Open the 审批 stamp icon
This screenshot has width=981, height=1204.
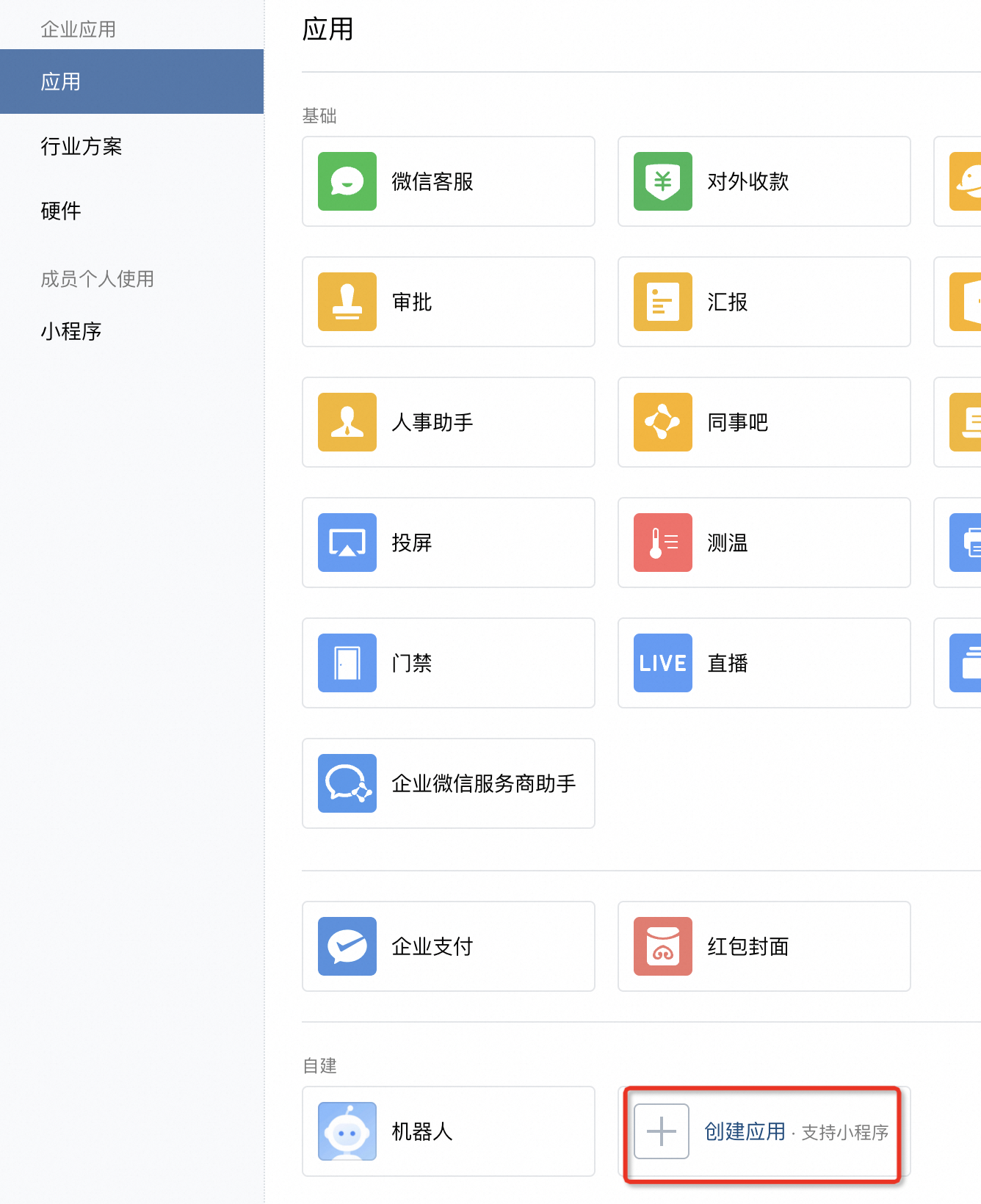point(347,302)
